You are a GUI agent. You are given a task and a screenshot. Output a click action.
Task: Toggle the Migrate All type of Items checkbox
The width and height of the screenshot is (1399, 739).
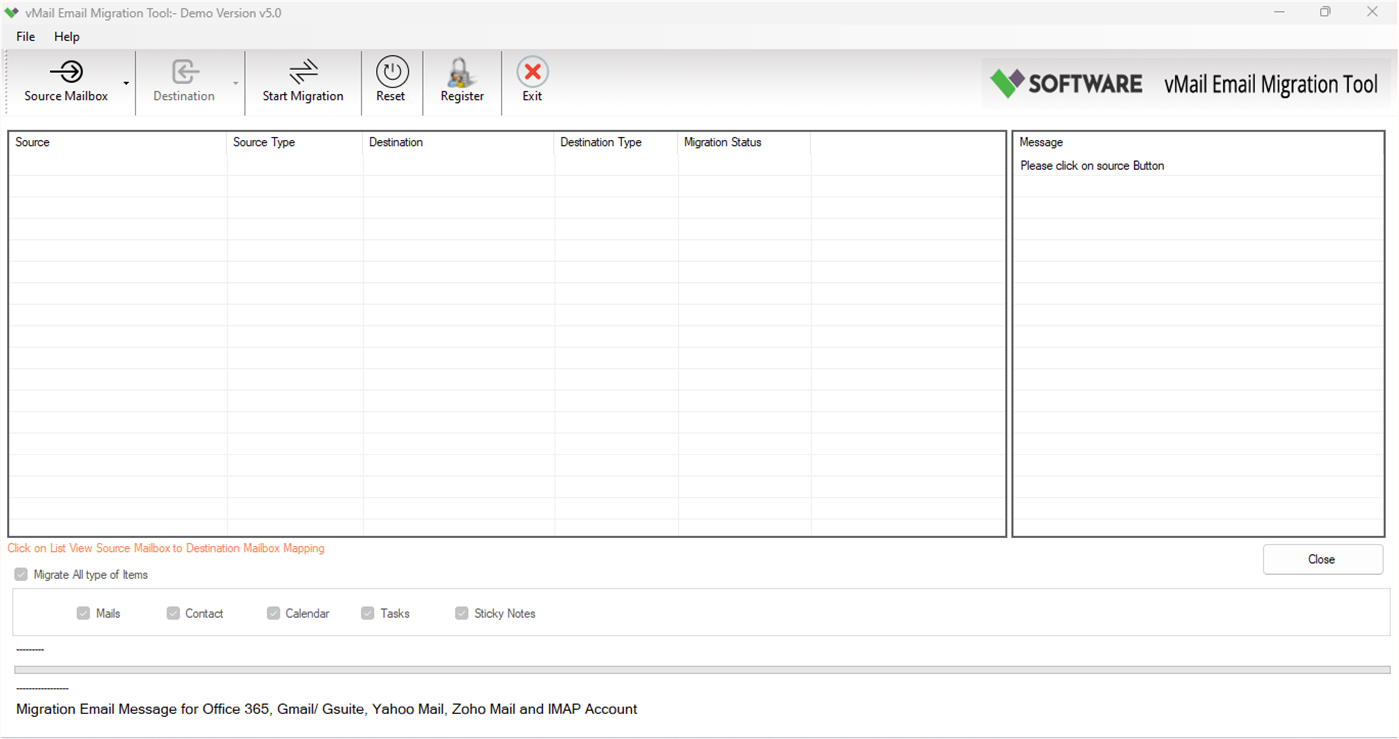click(21, 574)
